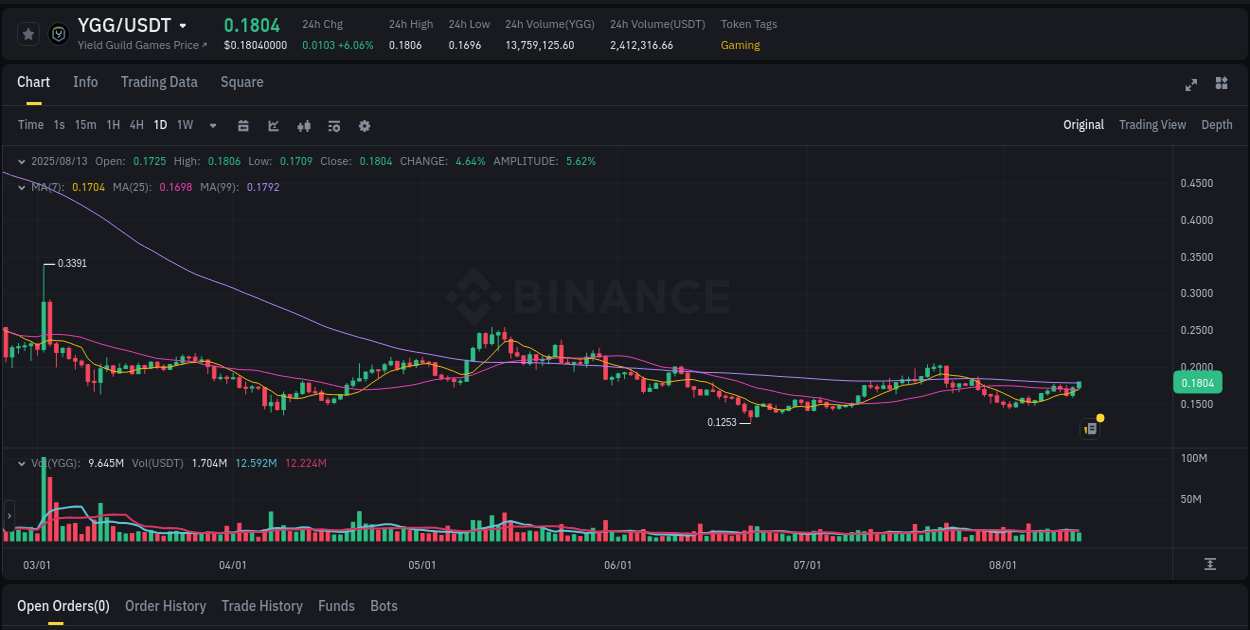The width and height of the screenshot is (1250, 630).
Task: Click the green 0.1804 price tag
Action: tap(1198, 382)
